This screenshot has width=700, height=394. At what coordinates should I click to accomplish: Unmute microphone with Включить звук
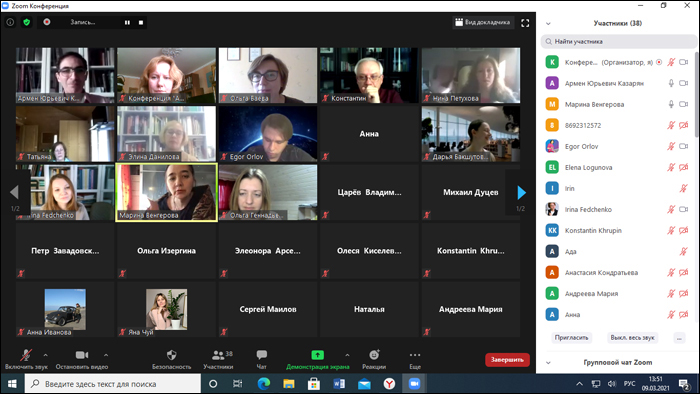pos(26,359)
